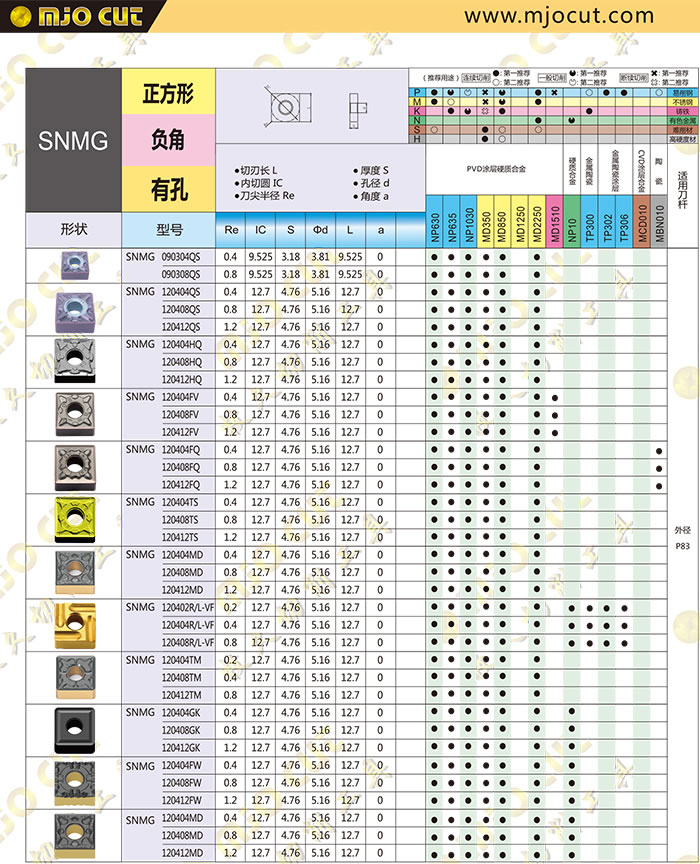
Task: Click the yellow 正方形 label
Action: point(168,91)
